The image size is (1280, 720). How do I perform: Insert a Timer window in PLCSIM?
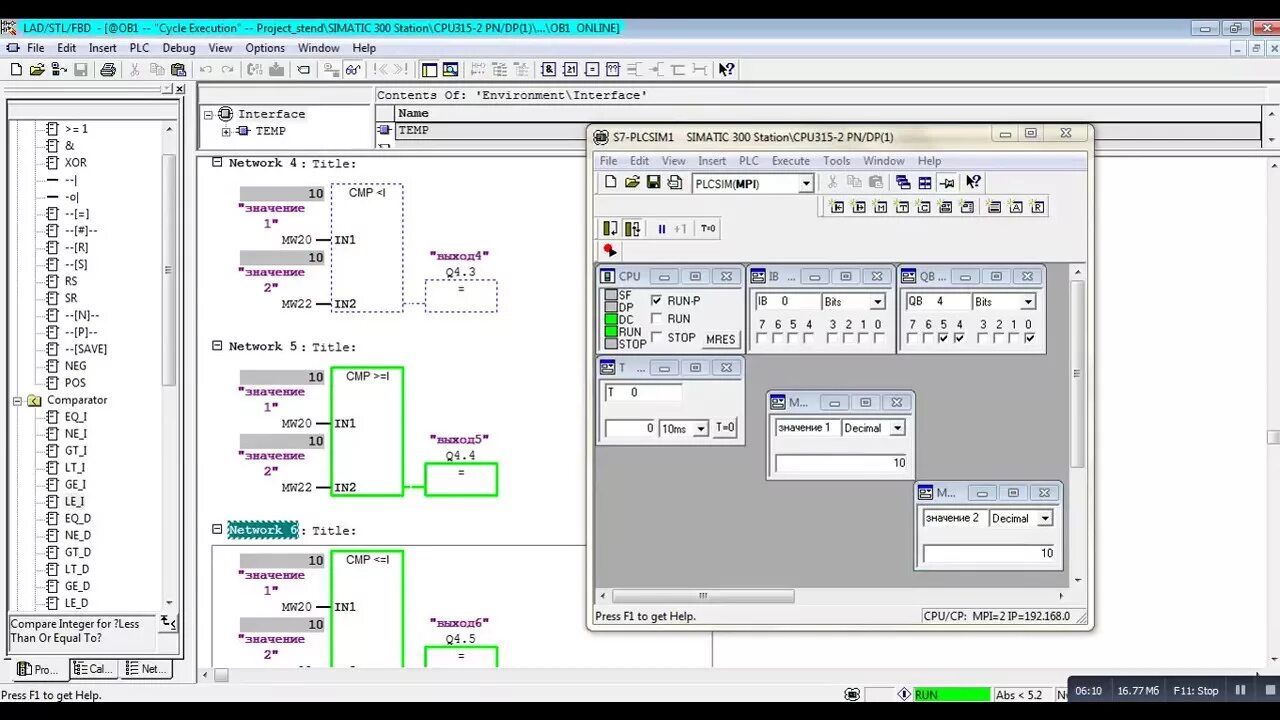click(x=902, y=207)
